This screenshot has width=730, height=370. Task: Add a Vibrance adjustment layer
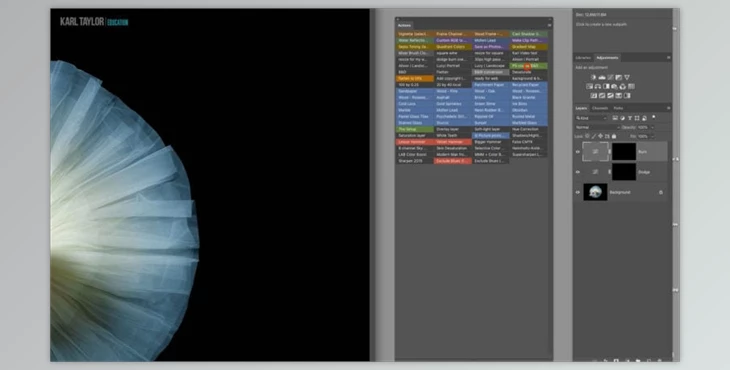click(627, 77)
